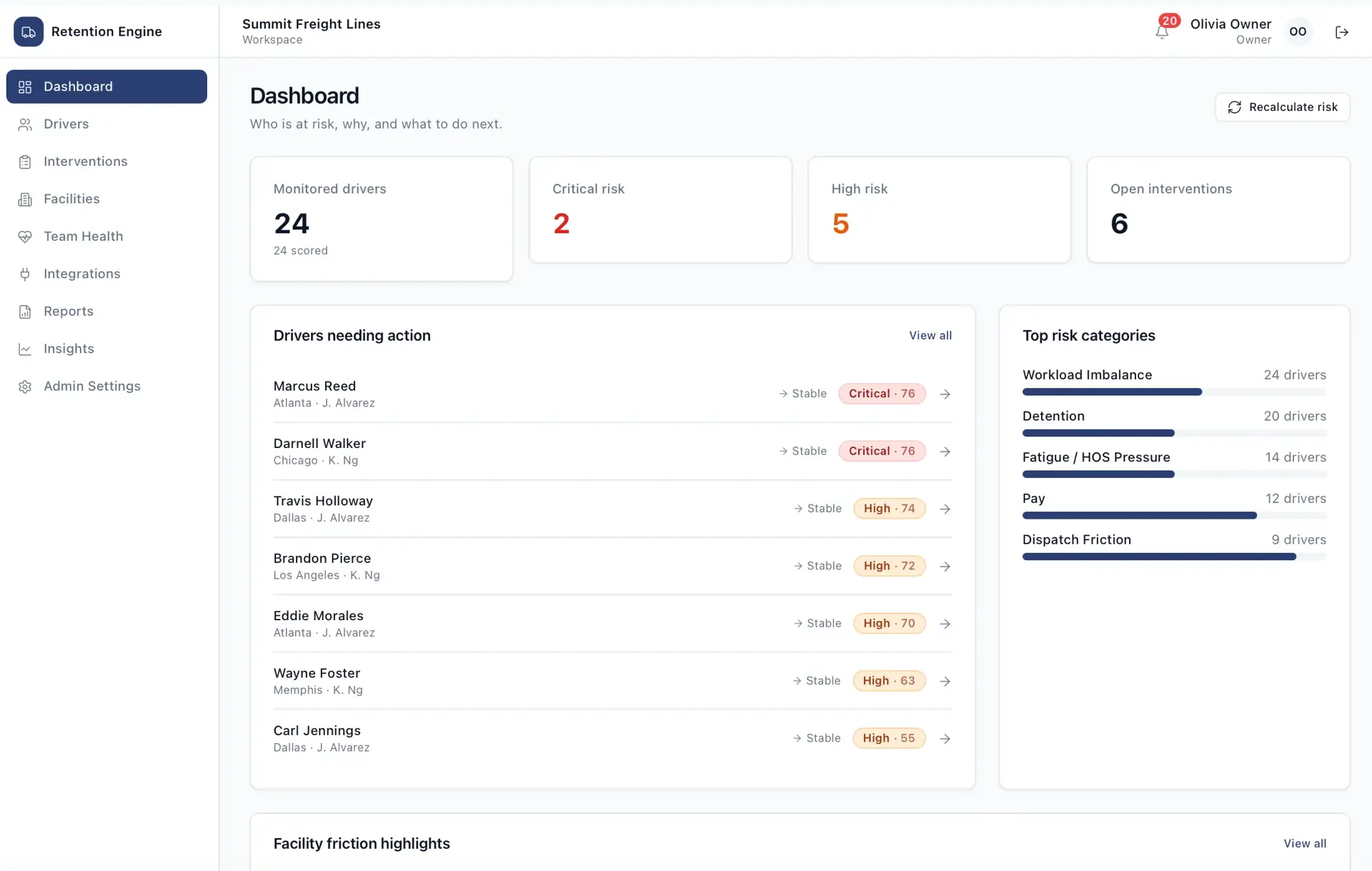Click the '24 drivers' count for Workload Imbalance
The image size is (1372, 871).
(1295, 375)
